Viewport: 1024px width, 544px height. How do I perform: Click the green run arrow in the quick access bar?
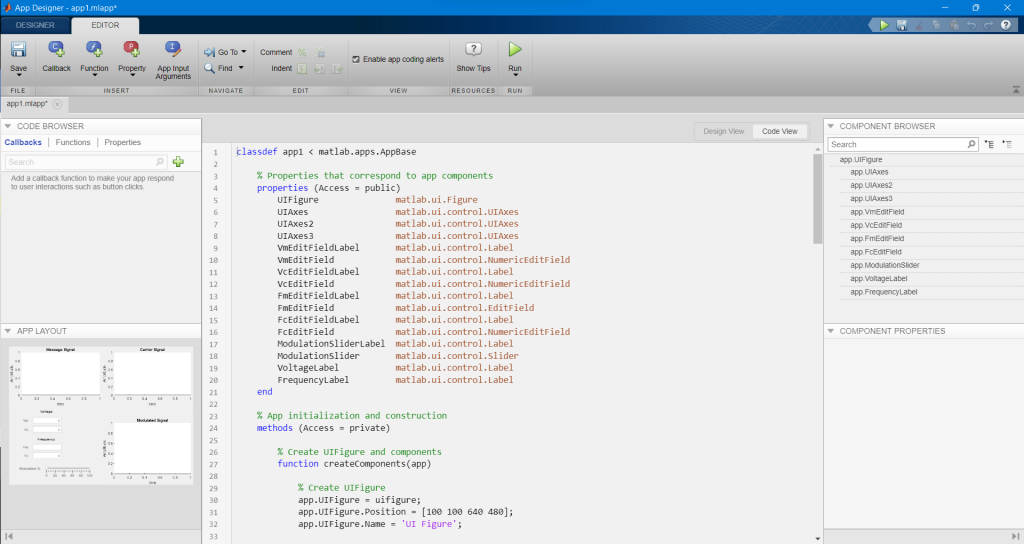883,24
